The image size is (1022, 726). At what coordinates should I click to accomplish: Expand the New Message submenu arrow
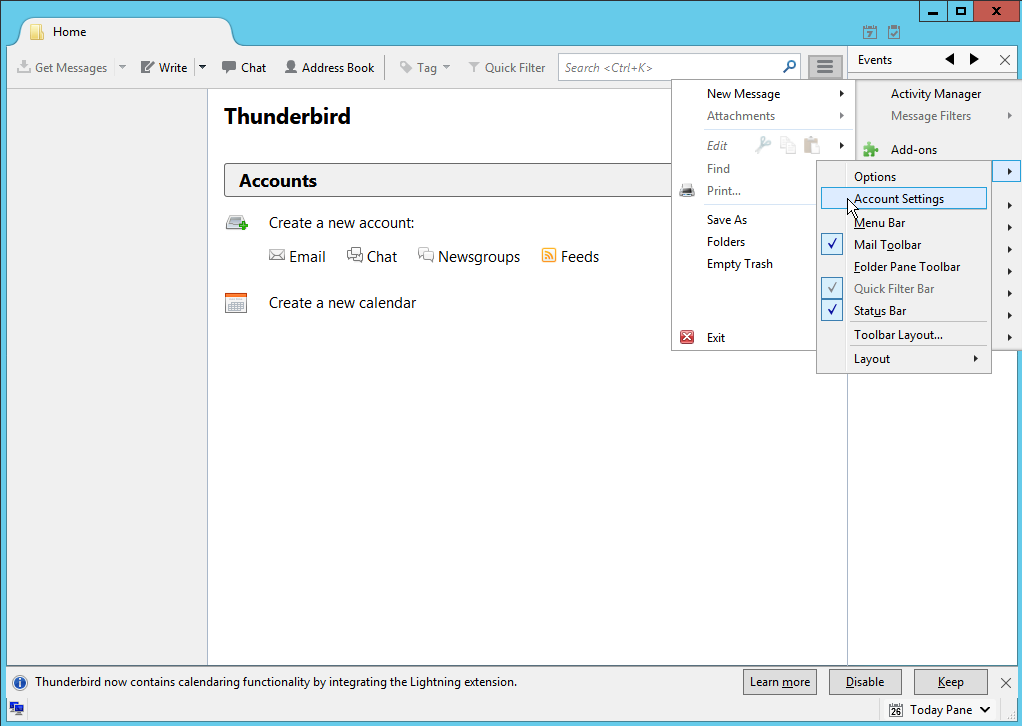841,94
